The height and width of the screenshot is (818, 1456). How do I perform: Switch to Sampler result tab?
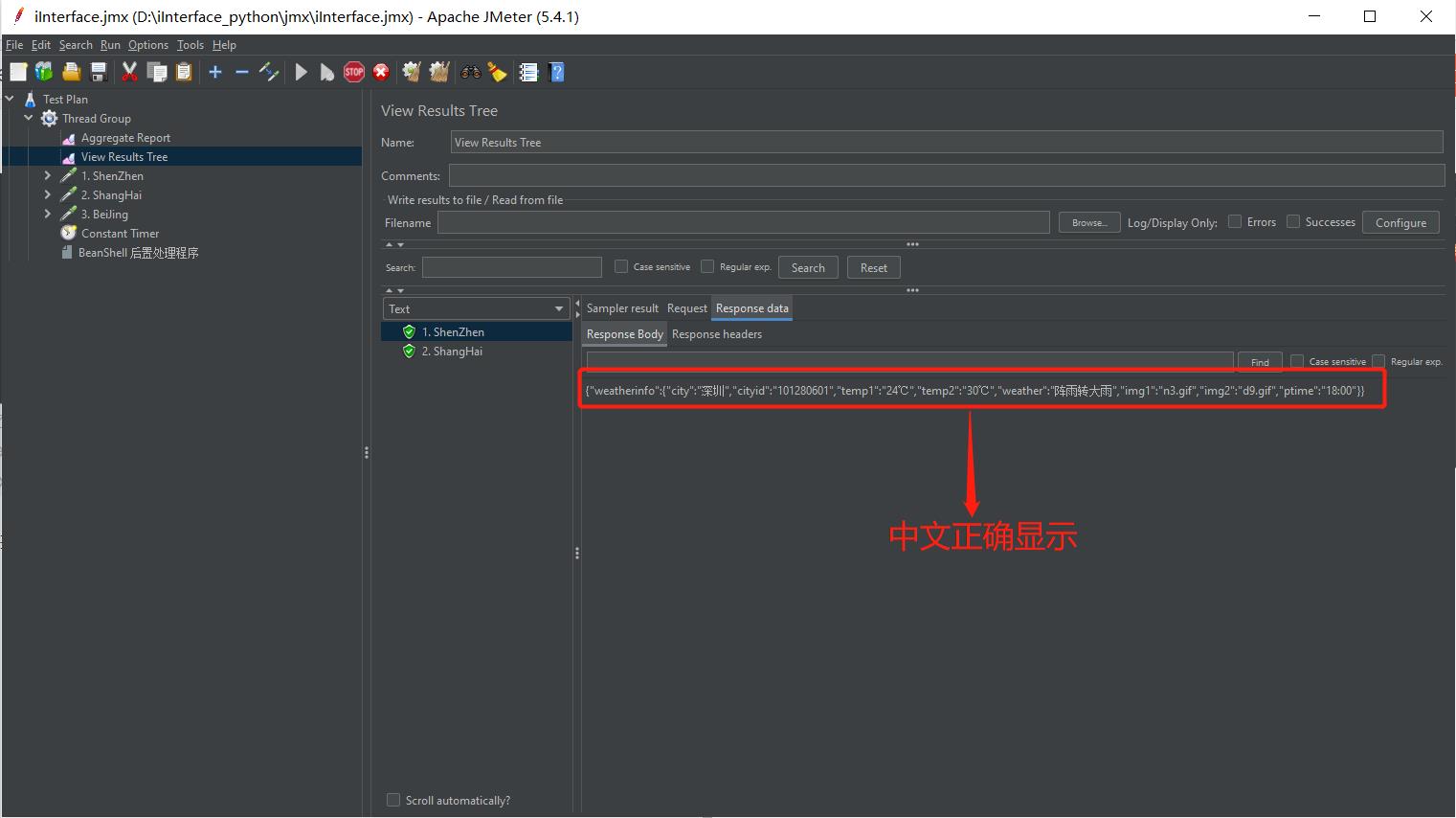622,308
